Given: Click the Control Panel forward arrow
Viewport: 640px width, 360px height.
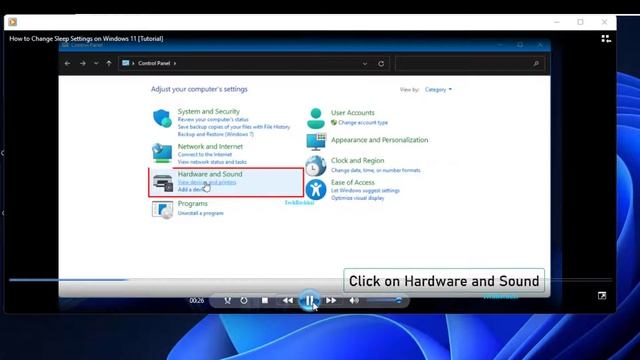Looking at the screenshot, I should tap(82, 63).
